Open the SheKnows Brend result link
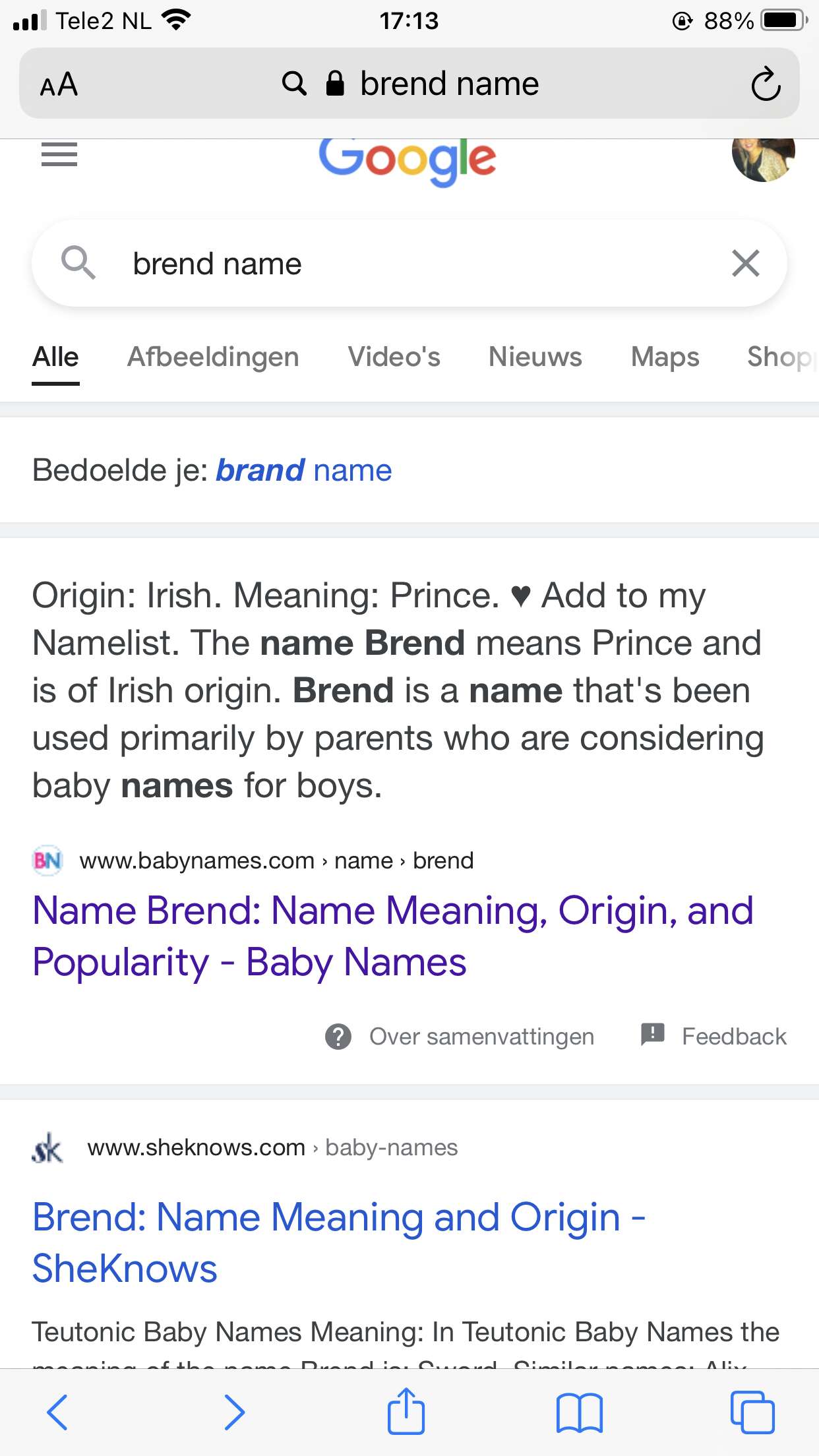 (x=339, y=1242)
